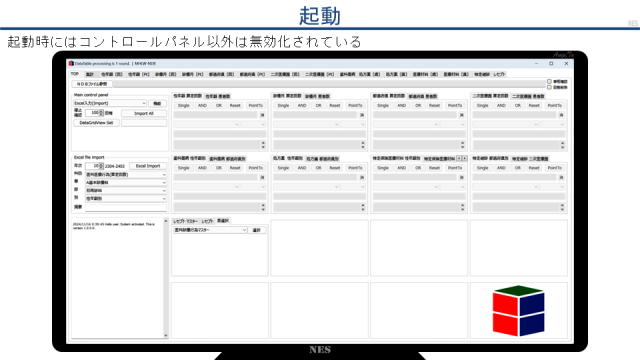Increase the 100 value spinner in Main control panel
Image resolution: width=640 pixels, height=360 pixels.
click(x=101, y=111)
